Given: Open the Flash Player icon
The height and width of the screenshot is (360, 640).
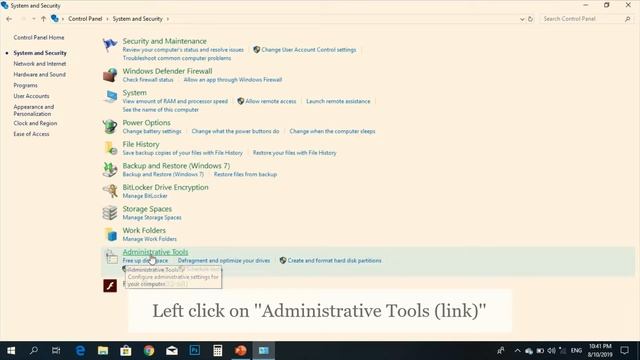Looking at the screenshot, I should (110, 286).
